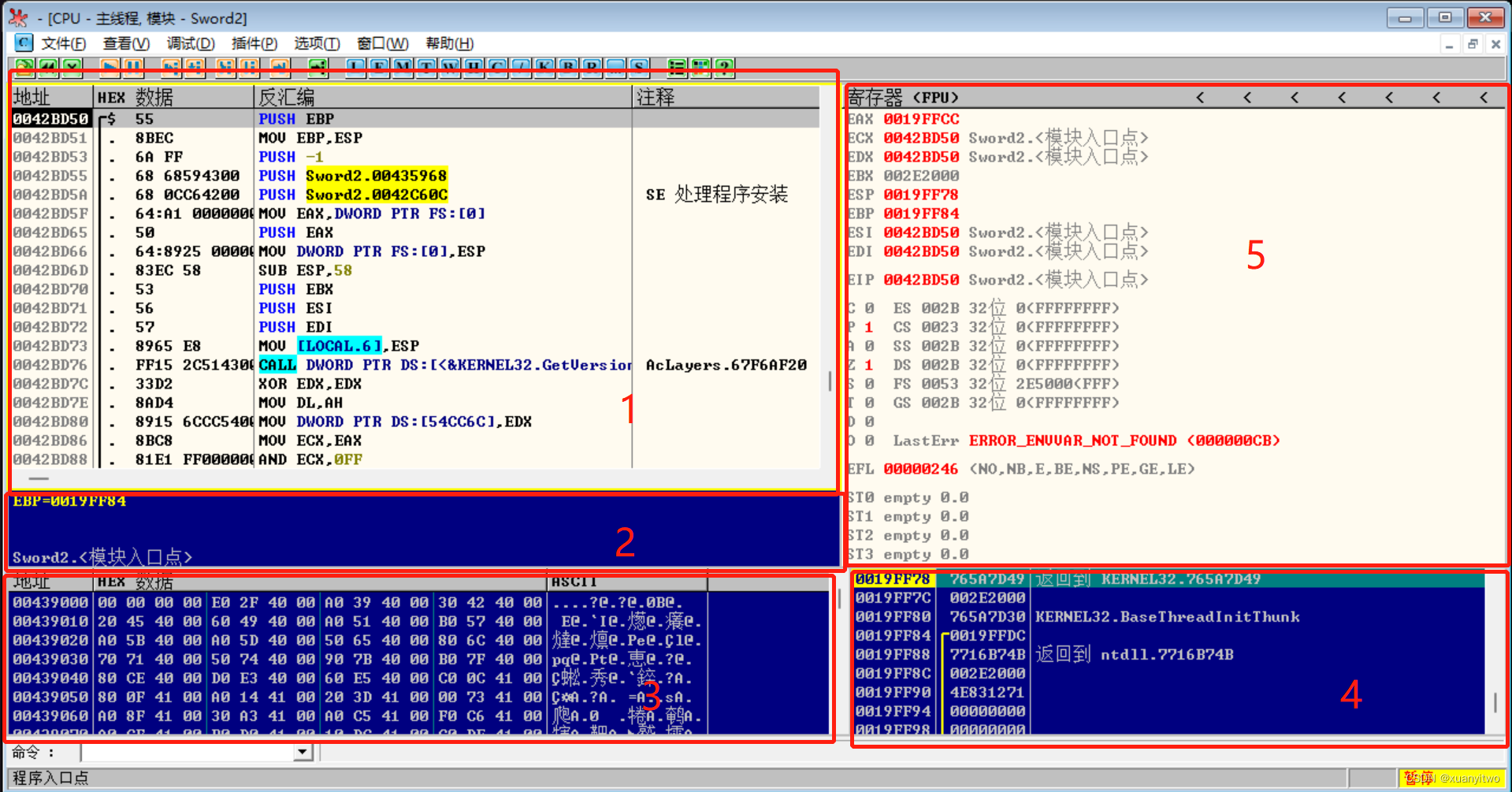Open Appearance options toolbar icon

tap(701, 68)
